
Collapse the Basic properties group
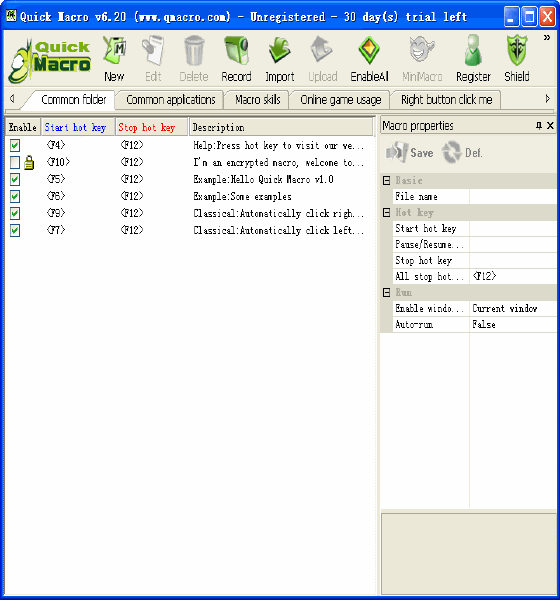pos(387,181)
